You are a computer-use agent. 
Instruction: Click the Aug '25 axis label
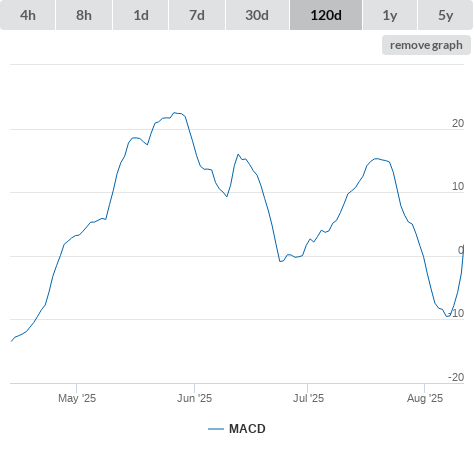tap(425, 398)
